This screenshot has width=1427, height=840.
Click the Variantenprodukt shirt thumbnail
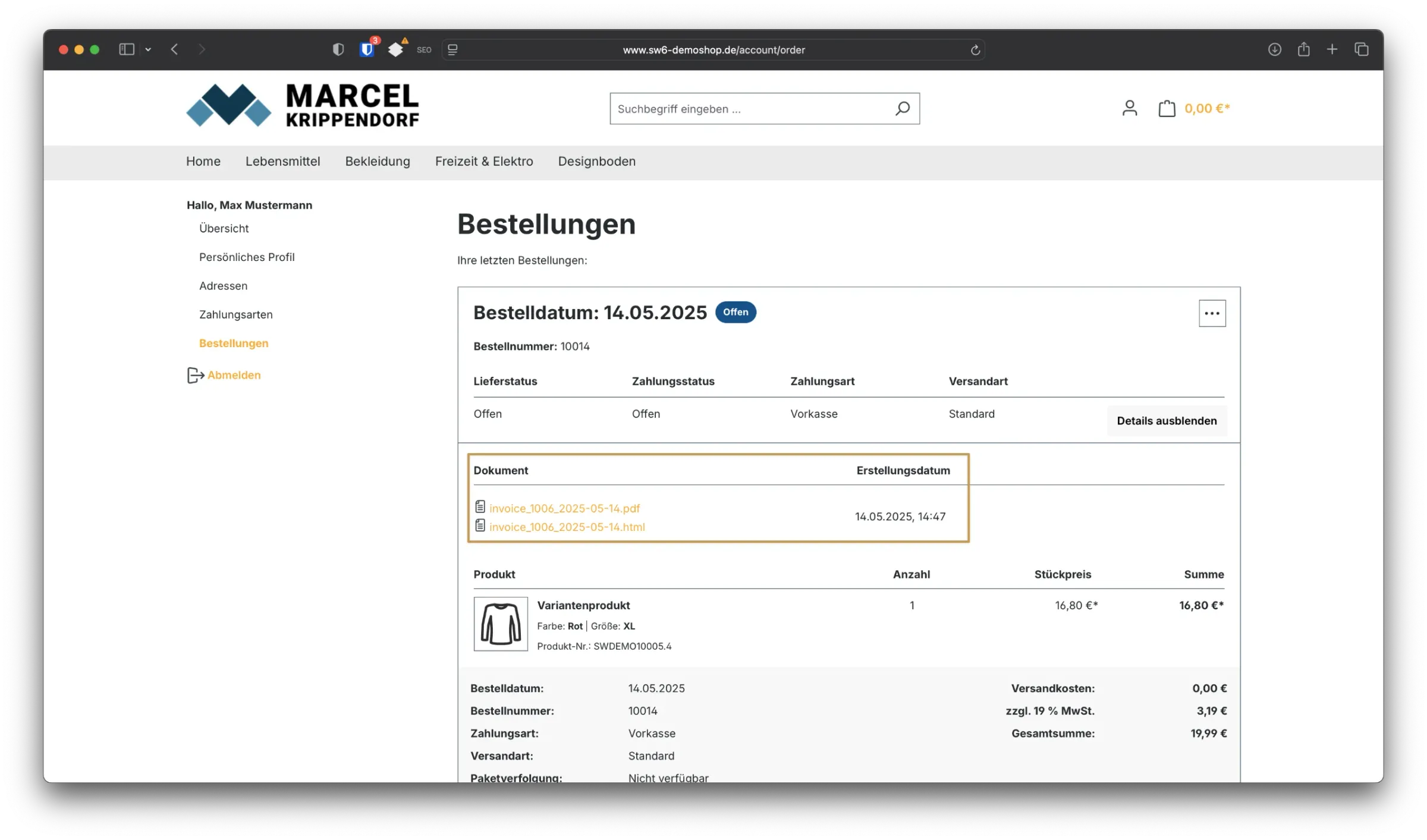click(500, 624)
